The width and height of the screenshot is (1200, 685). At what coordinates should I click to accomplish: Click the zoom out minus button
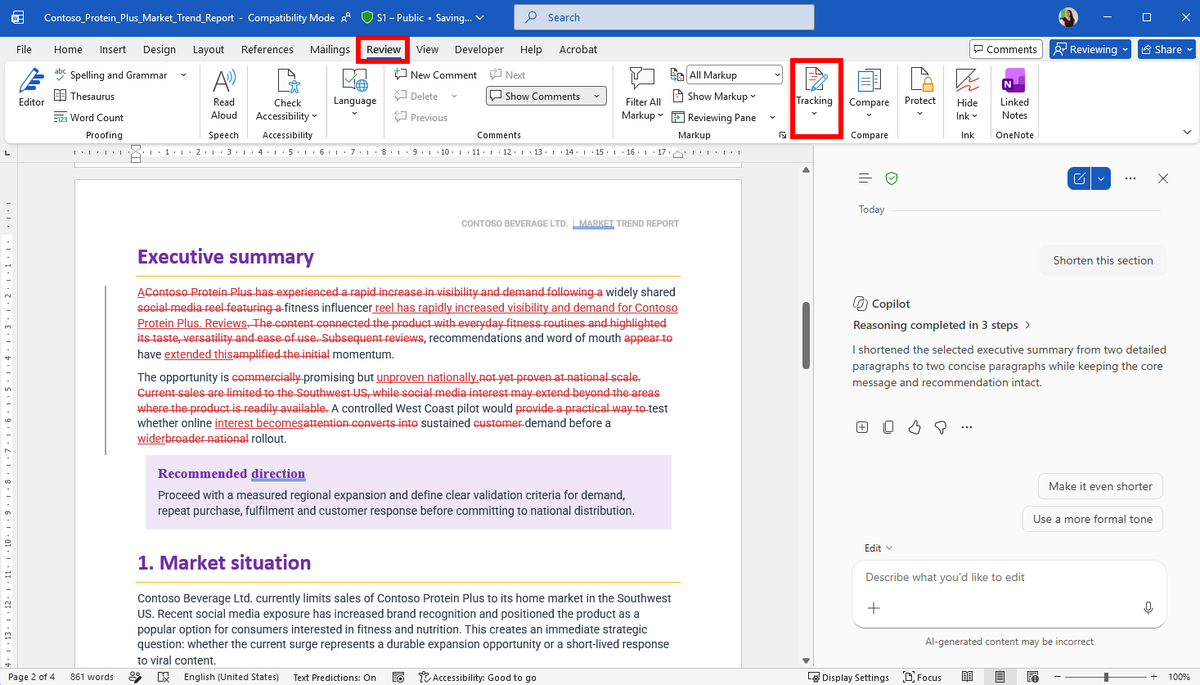coord(1059,677)
